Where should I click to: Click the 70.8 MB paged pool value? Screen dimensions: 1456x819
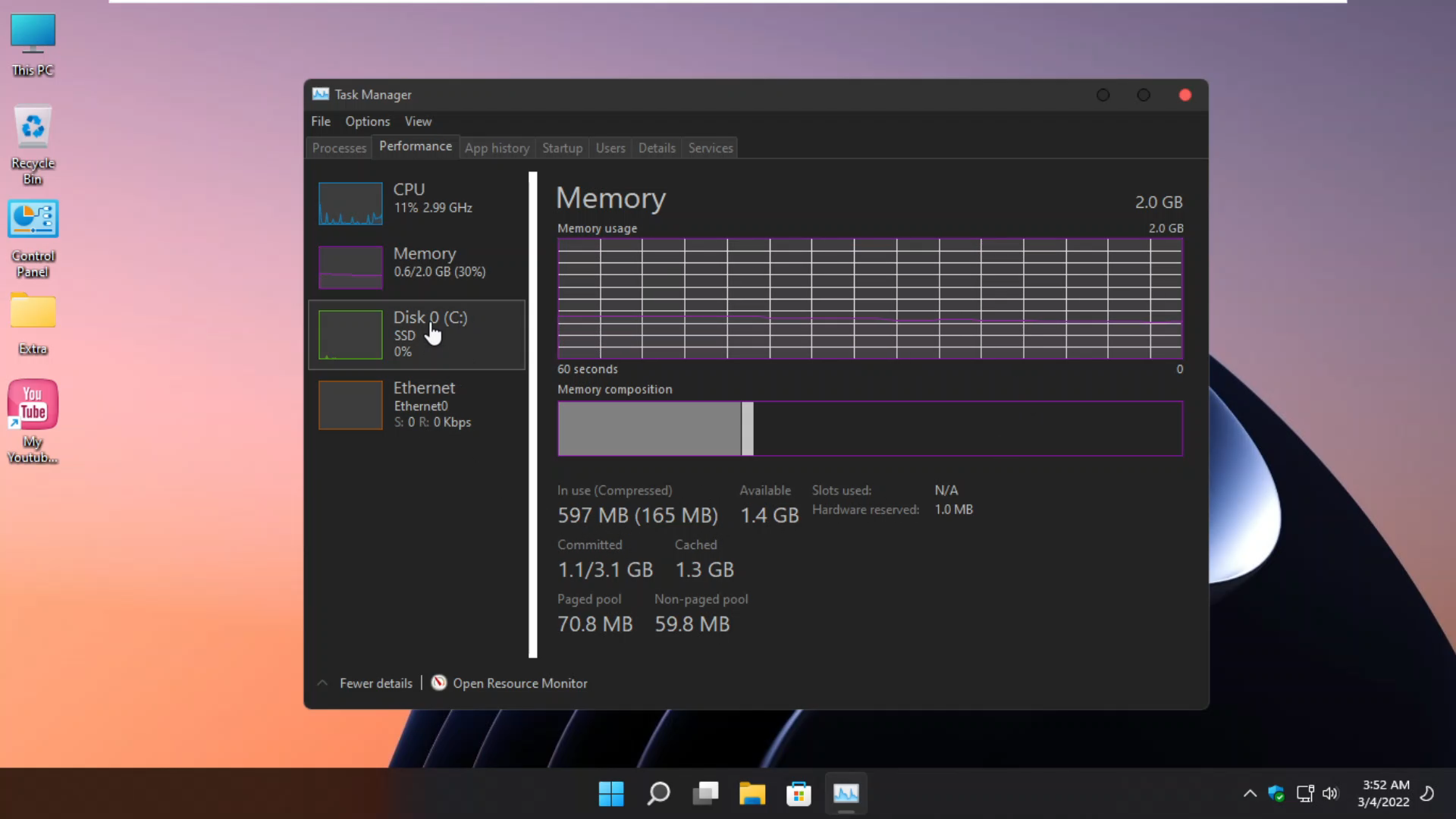(595, 624)
